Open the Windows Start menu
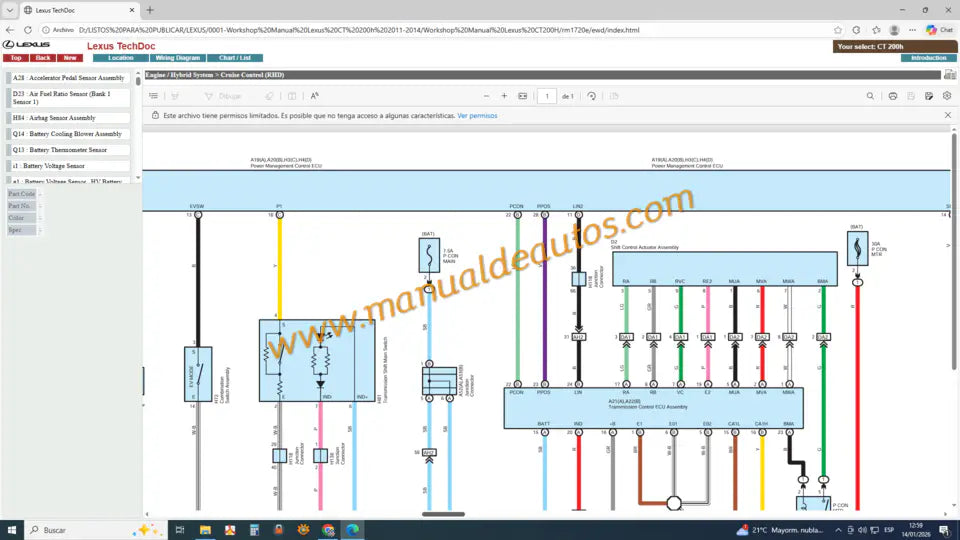Screen dimensions: 960x540 (12, 530)
